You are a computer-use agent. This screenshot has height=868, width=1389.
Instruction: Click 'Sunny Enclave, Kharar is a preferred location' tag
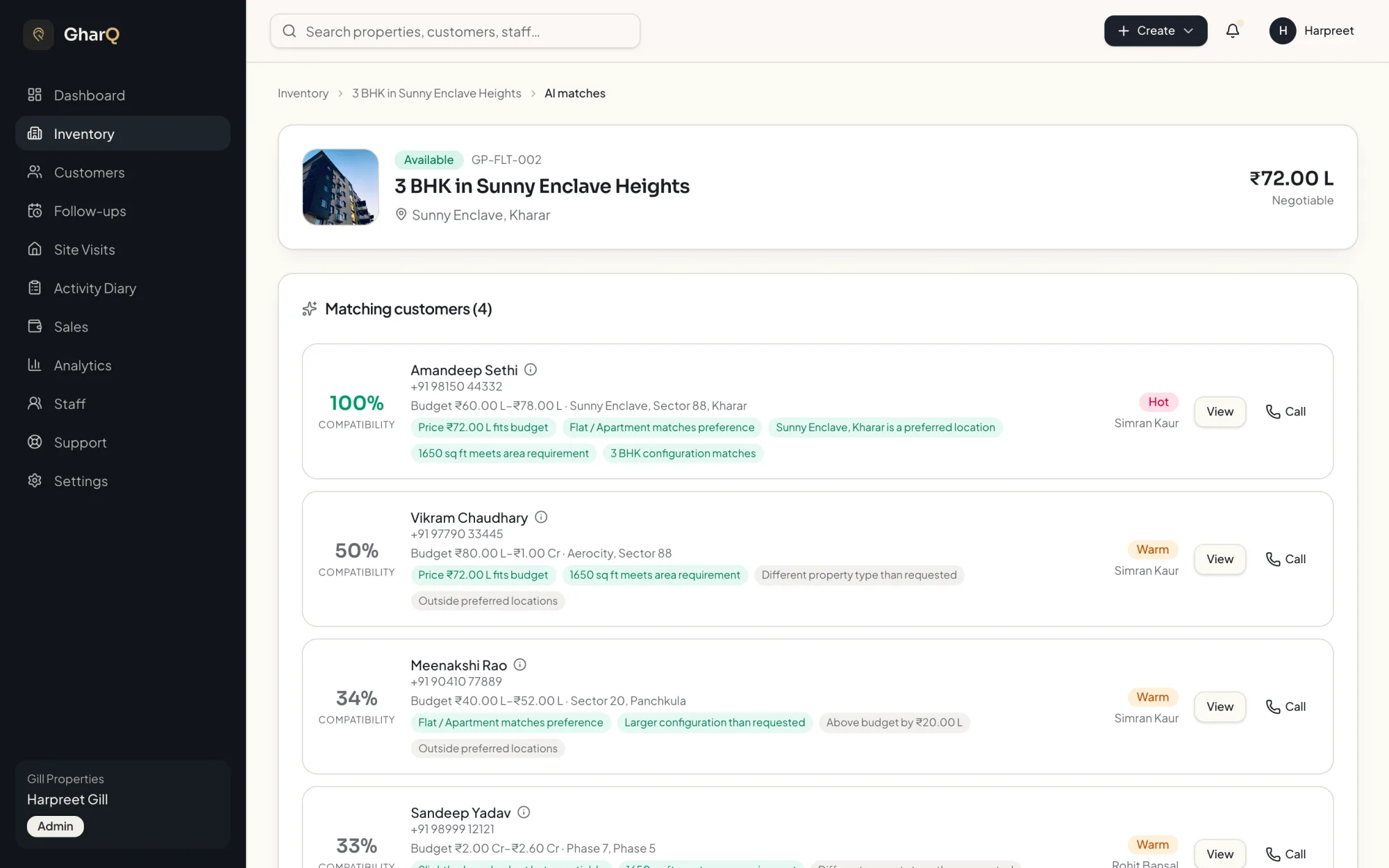click(885, 428)
